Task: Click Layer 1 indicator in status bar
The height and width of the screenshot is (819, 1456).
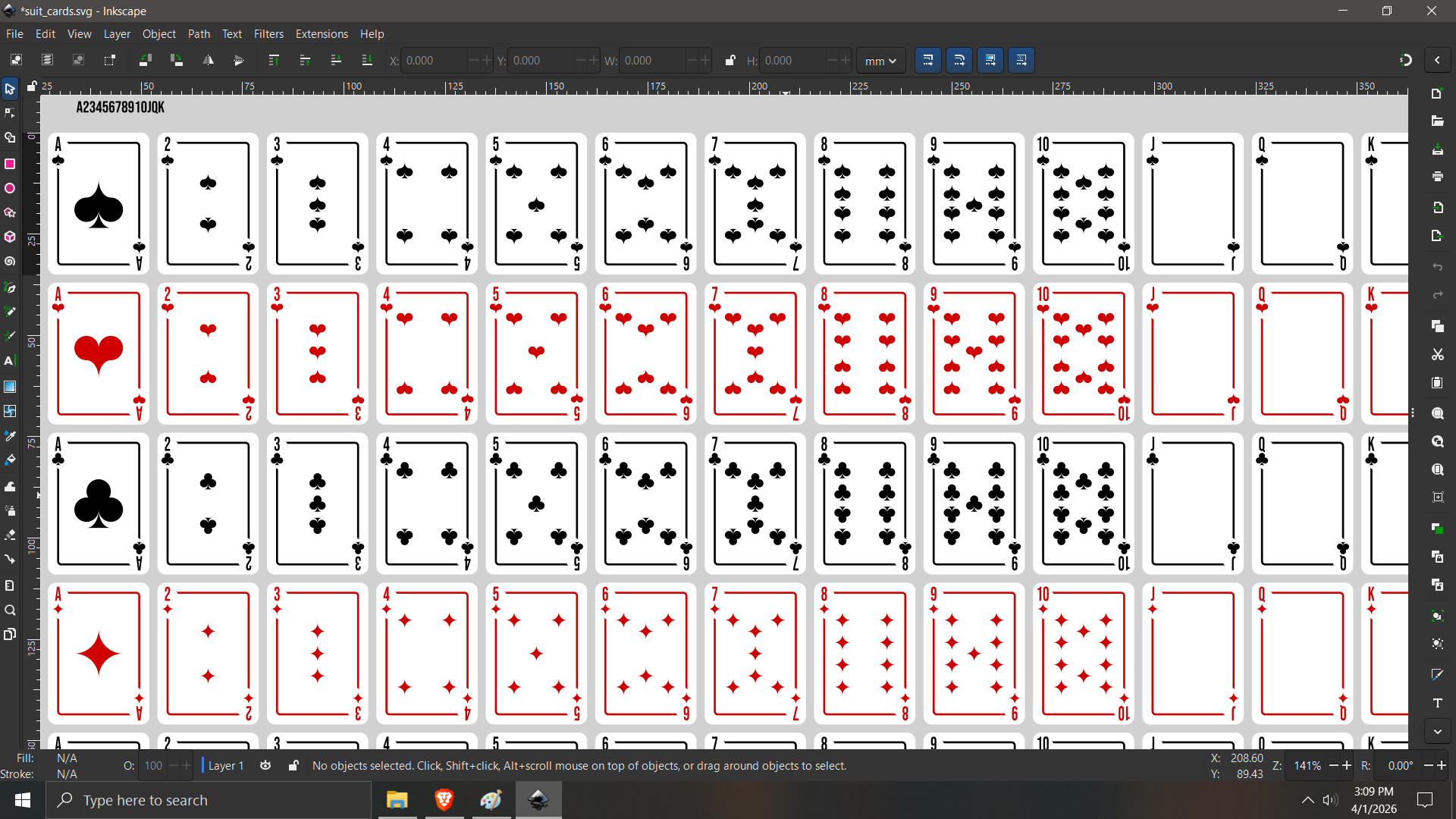Action: tap(225, 766)
